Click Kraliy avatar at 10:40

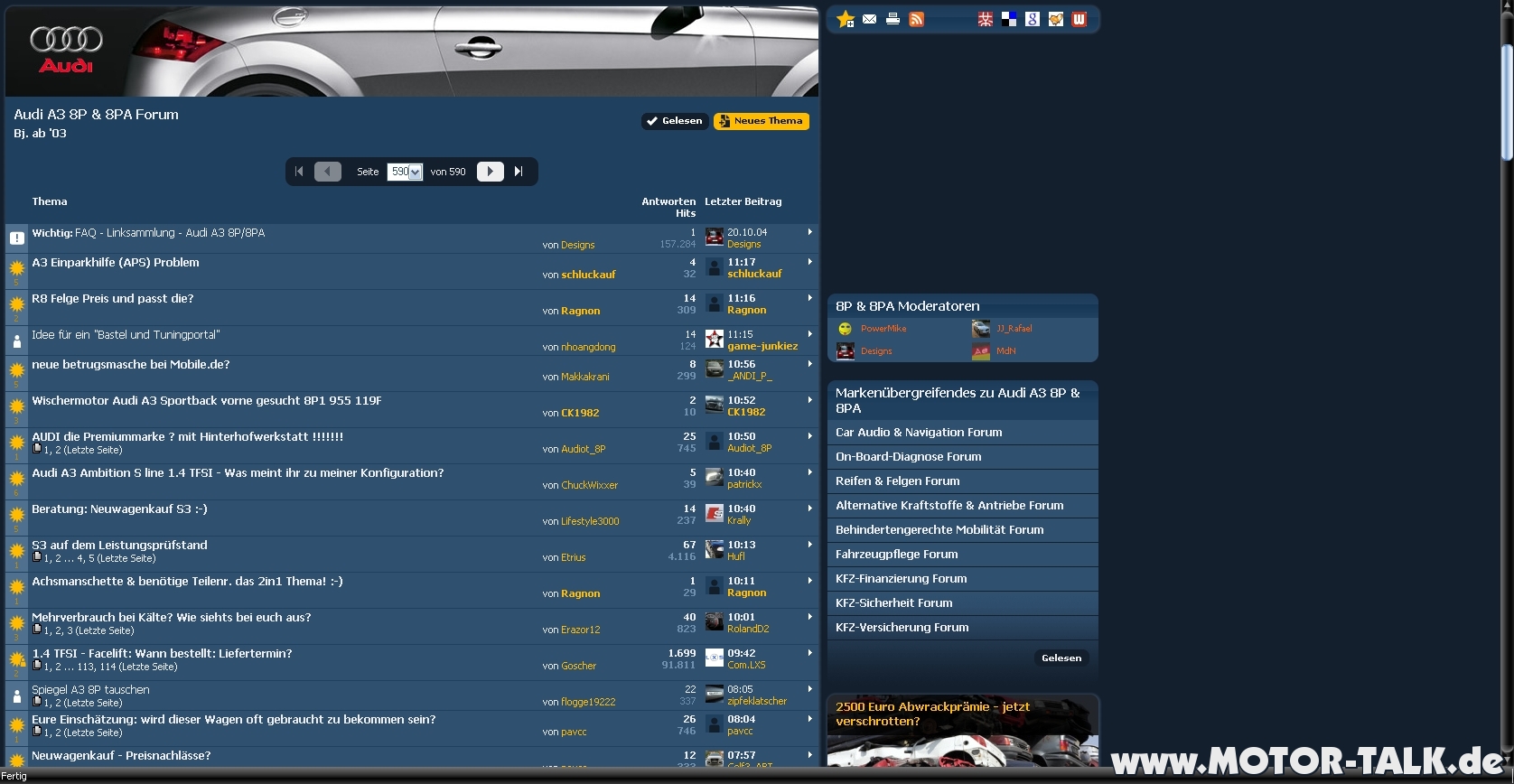pyautogui.click(x=715, y=514)
